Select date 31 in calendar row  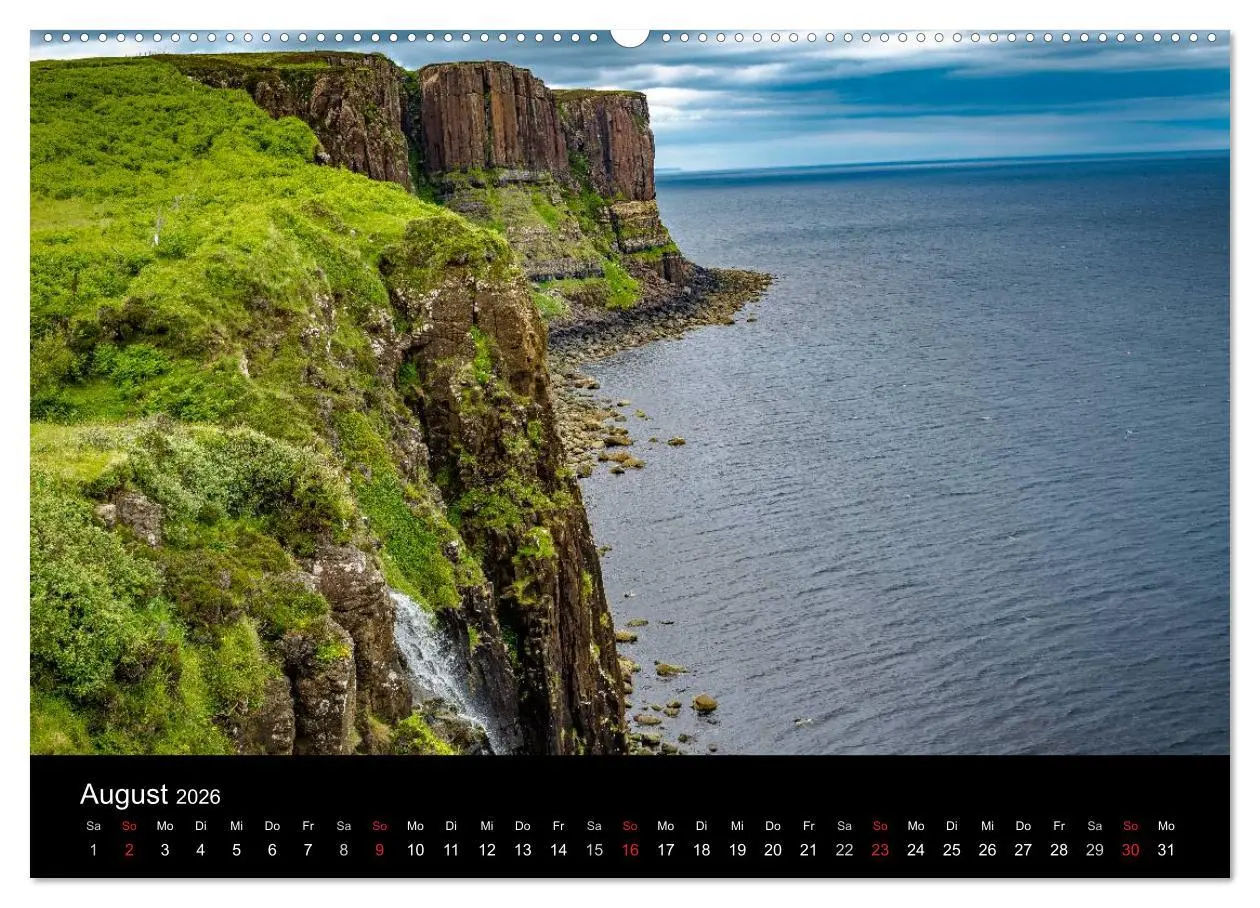1166,850
